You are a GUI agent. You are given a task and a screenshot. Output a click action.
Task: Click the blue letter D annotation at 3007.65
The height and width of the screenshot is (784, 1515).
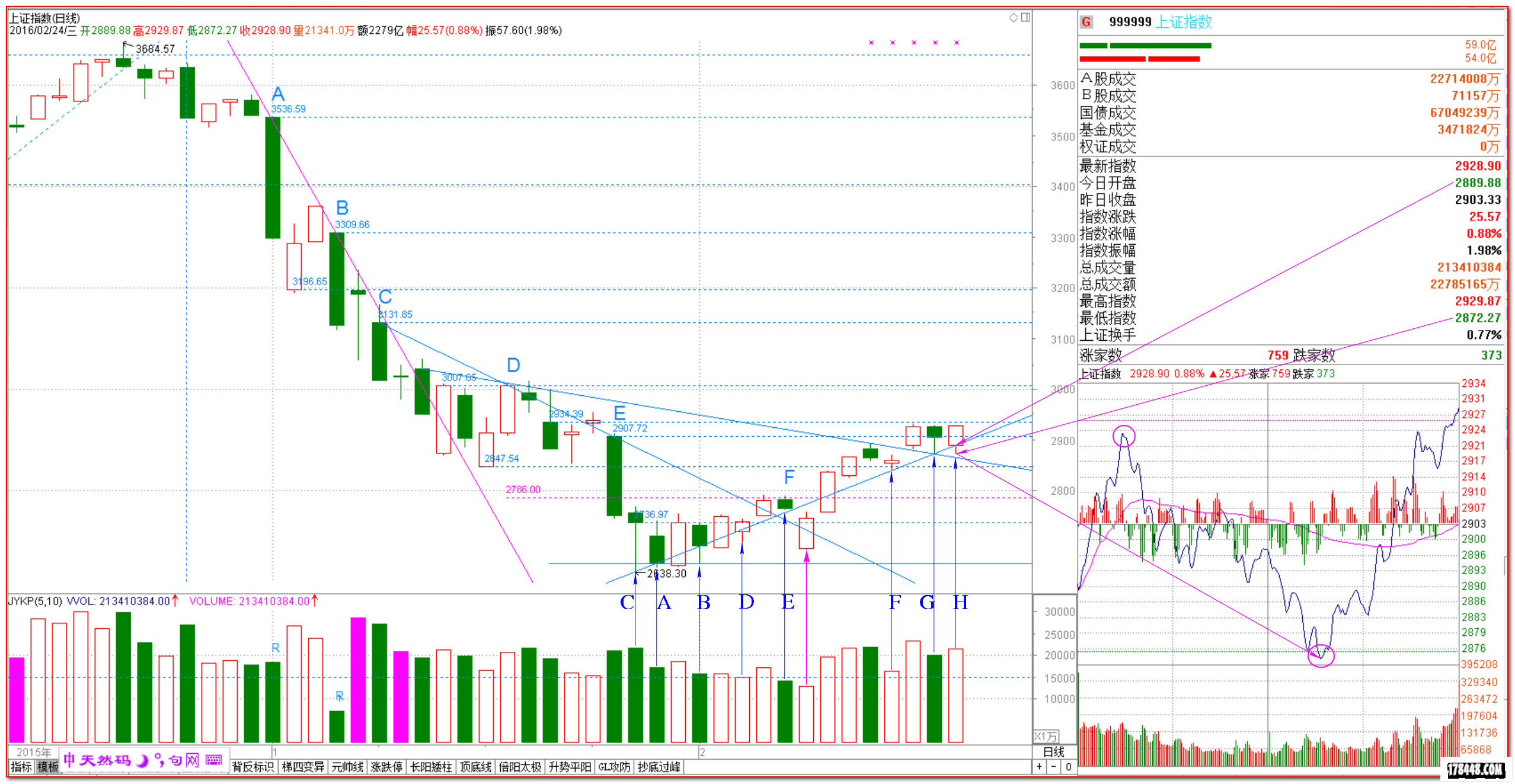tap(513, 365)
